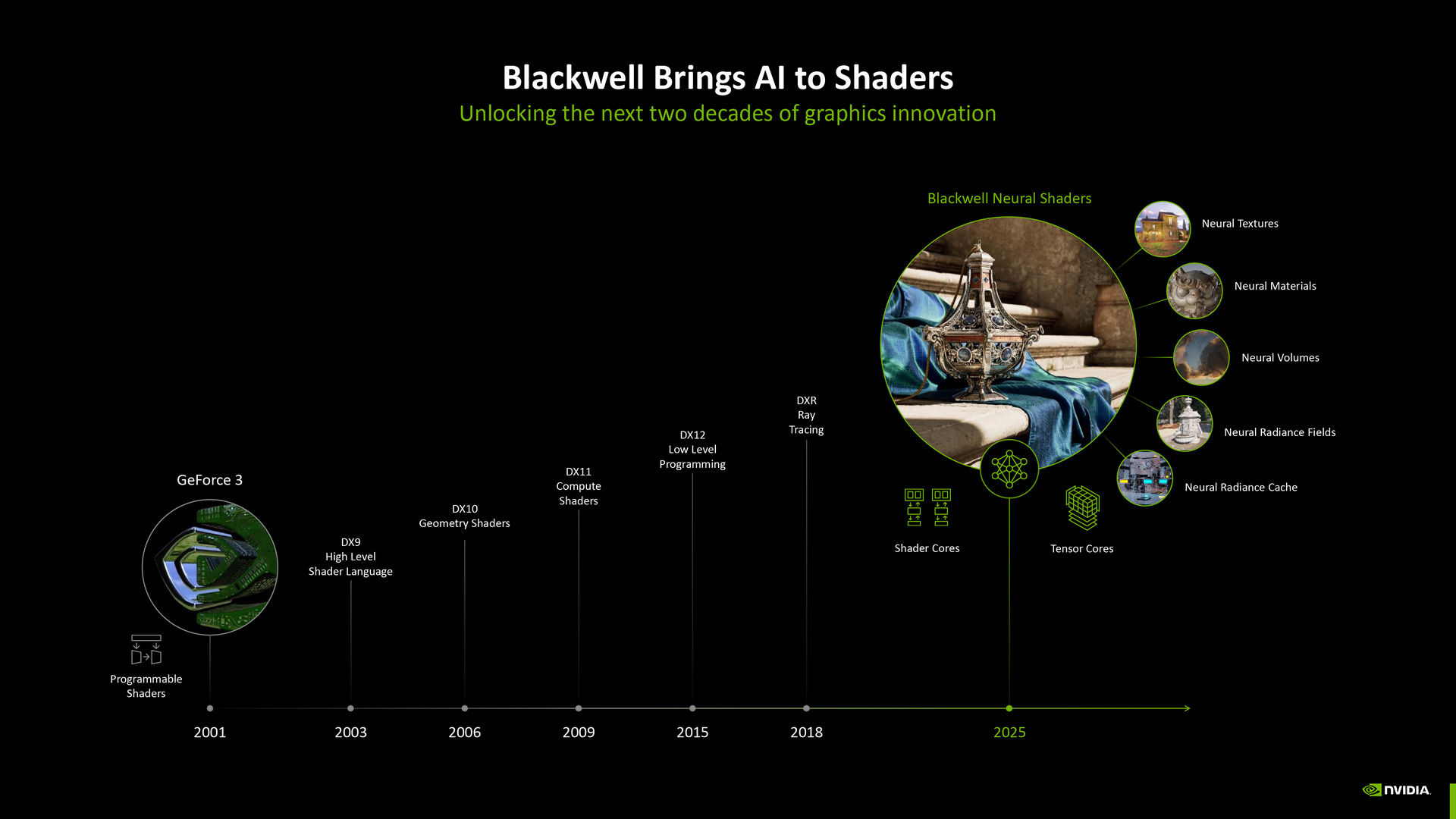The image size is (1456, 819).
Task: Expand the 2006 DX10 Geometry Shaders entry
Action: [463, 708]
